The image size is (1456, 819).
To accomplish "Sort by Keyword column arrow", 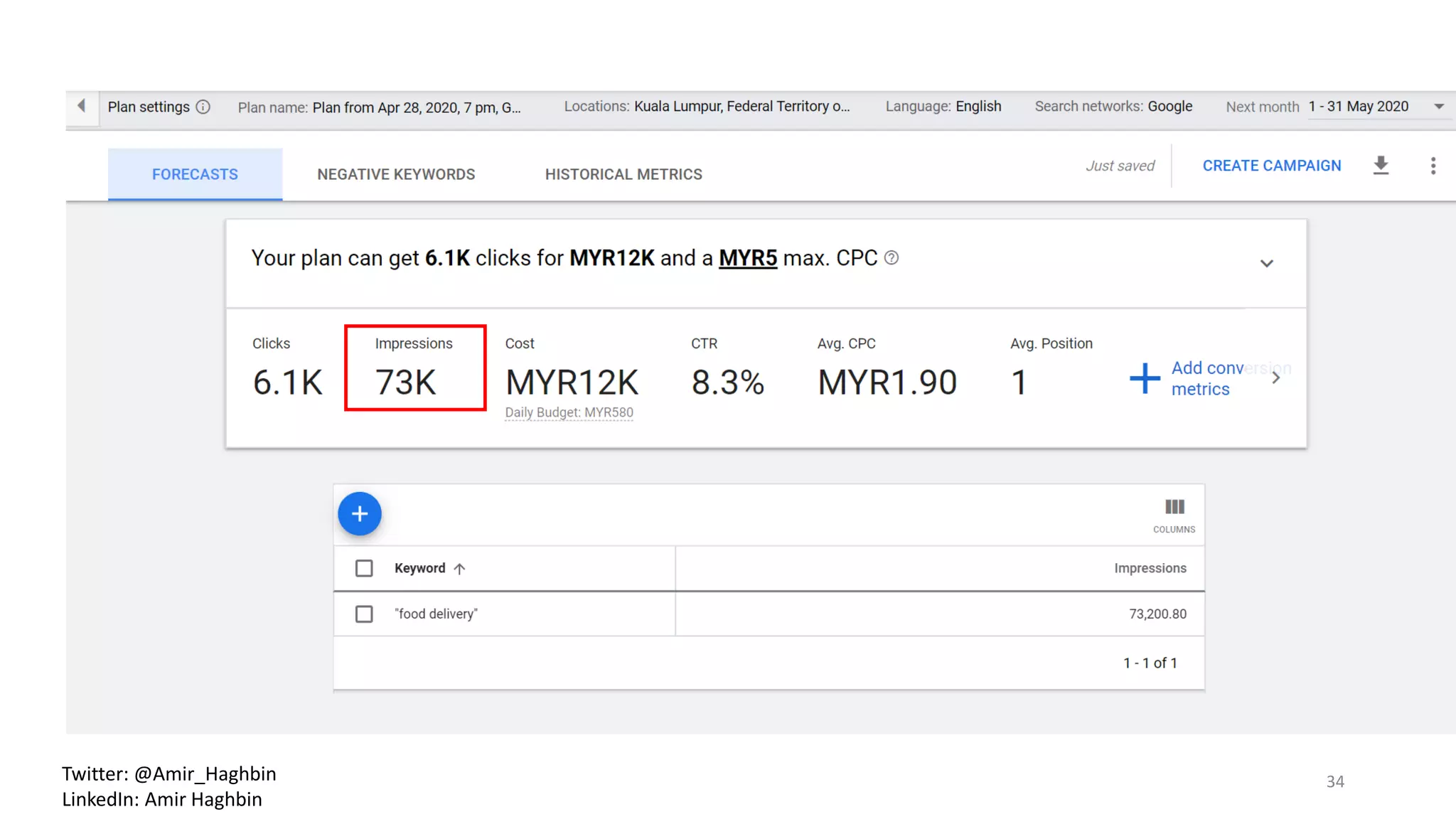I will tap(460, 569).
